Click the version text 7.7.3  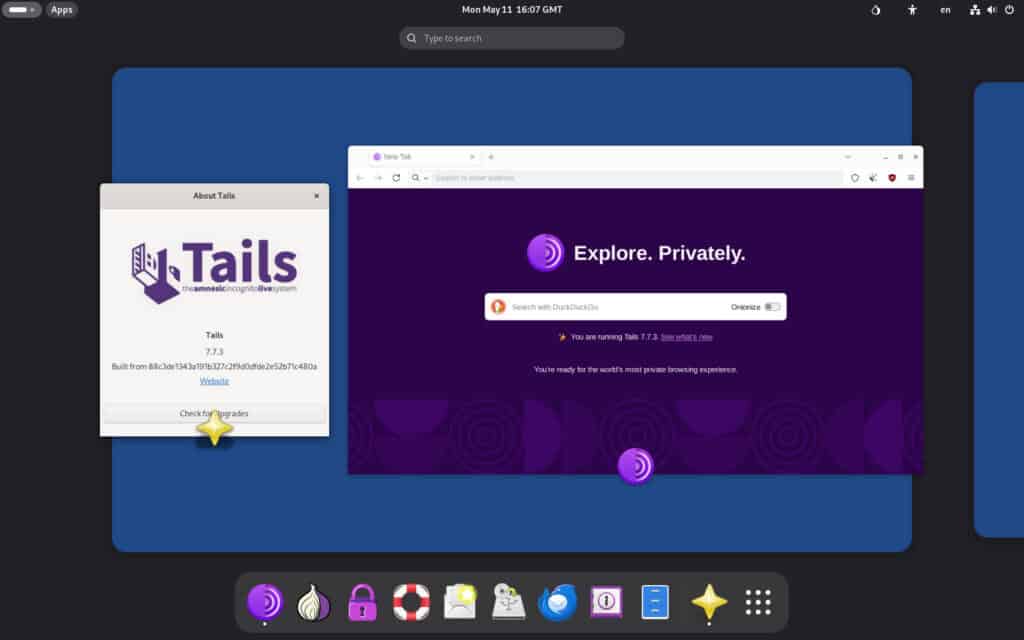tap(214, 352)
